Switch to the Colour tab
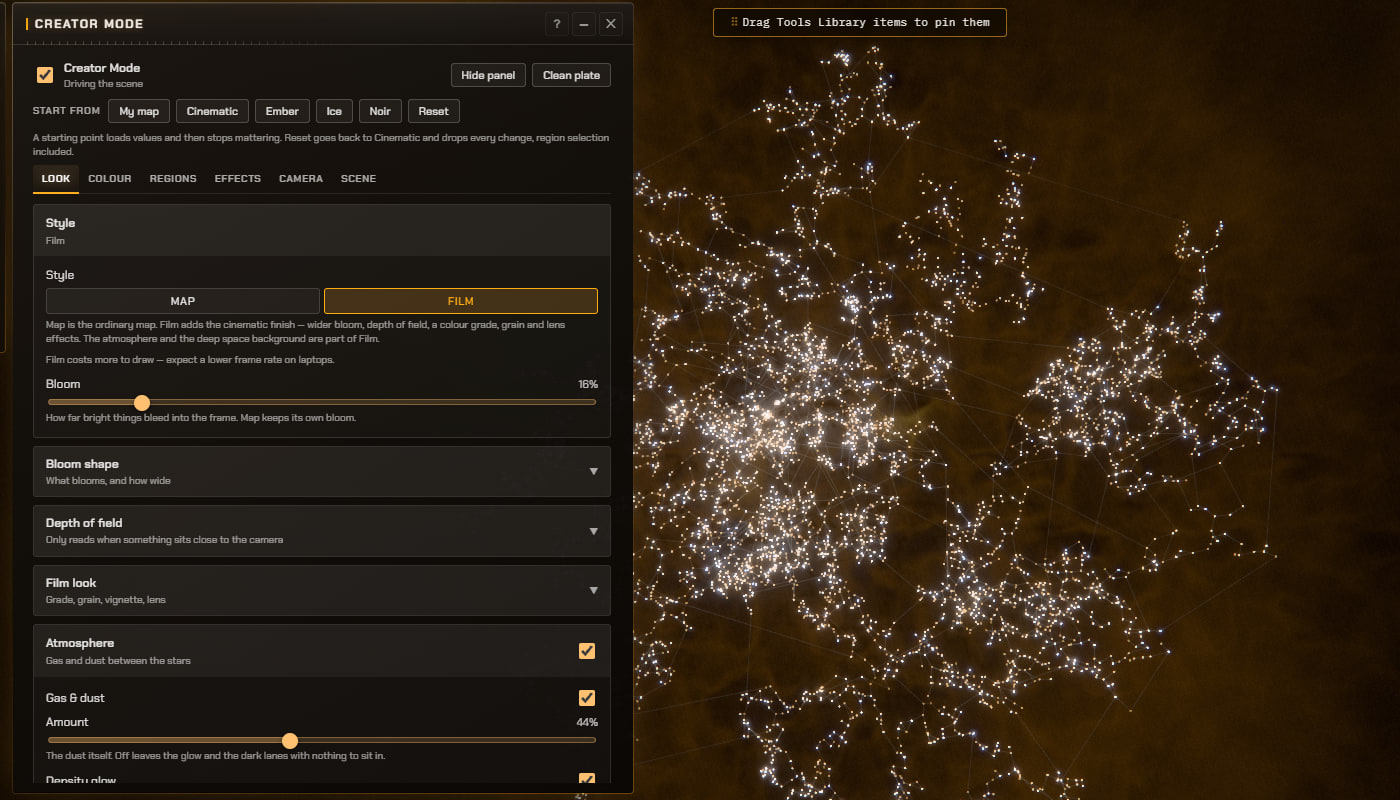 click(x=110, y=179)
